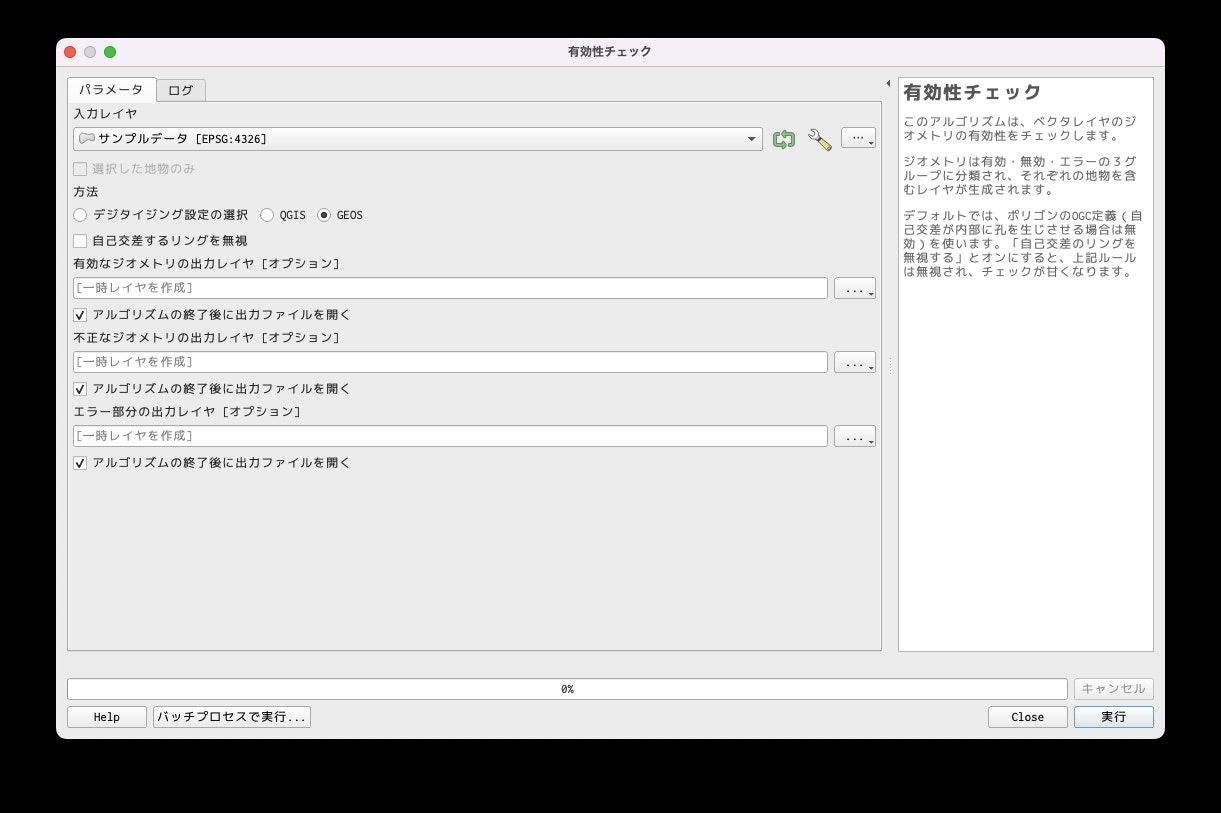Viewport: 1221px width, 813px height.
Task: Click the browse button beside the input layer
Action: 858,139
